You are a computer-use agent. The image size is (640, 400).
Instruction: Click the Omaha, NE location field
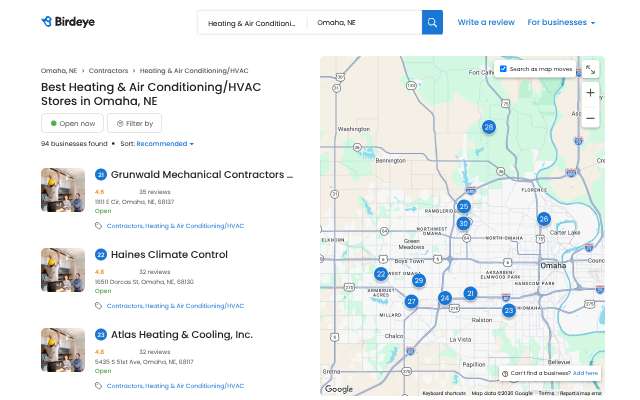click(x=364, y=23)
